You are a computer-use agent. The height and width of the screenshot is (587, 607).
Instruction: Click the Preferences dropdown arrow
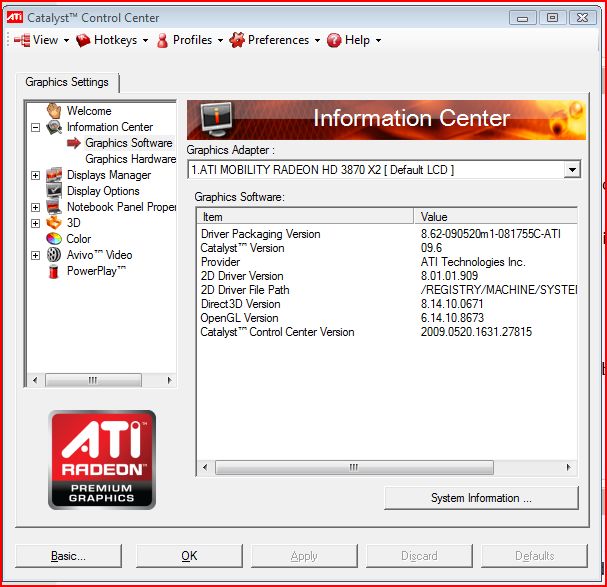coord(317,40)
